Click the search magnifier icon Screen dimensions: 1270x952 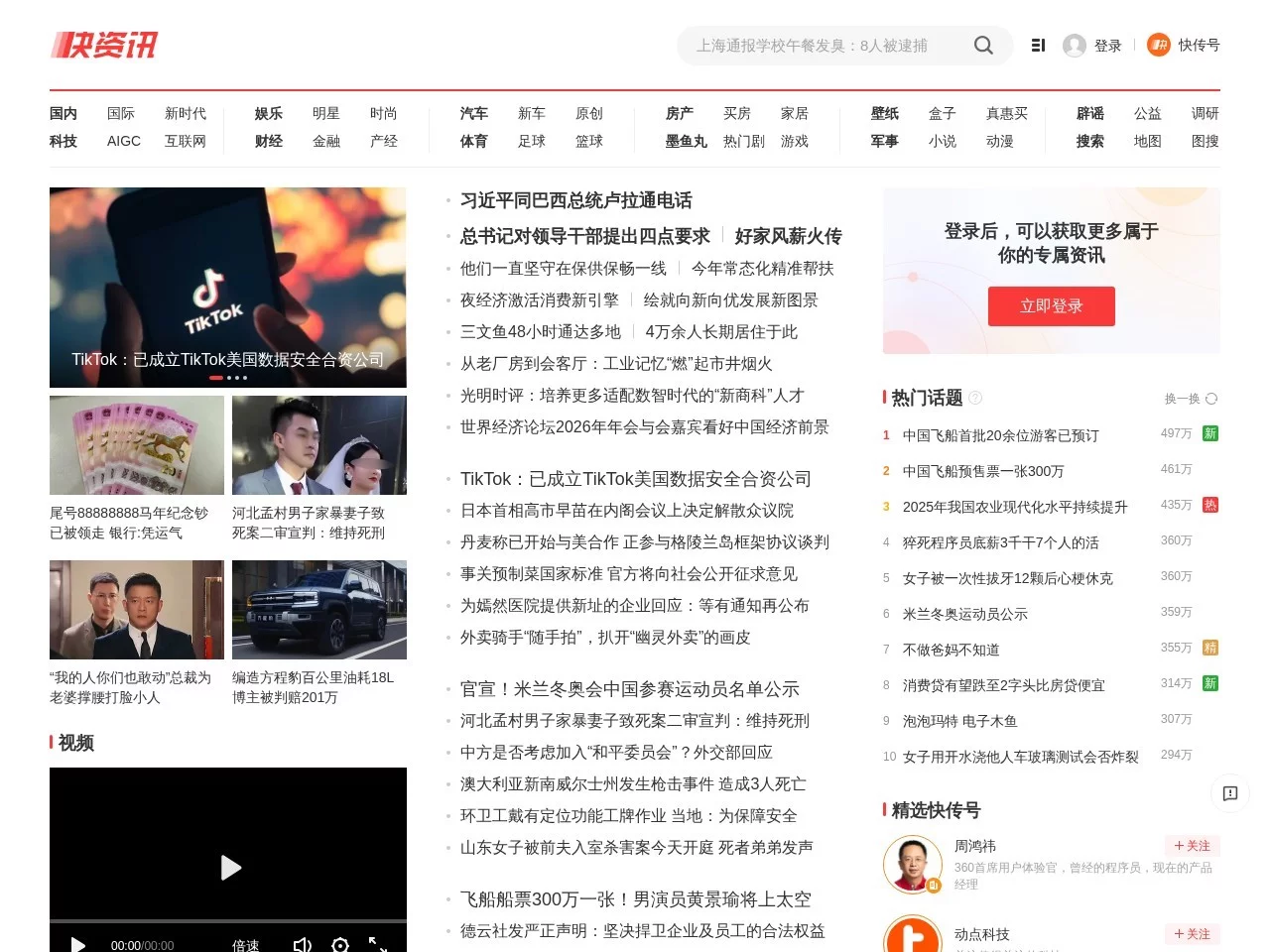983,45
